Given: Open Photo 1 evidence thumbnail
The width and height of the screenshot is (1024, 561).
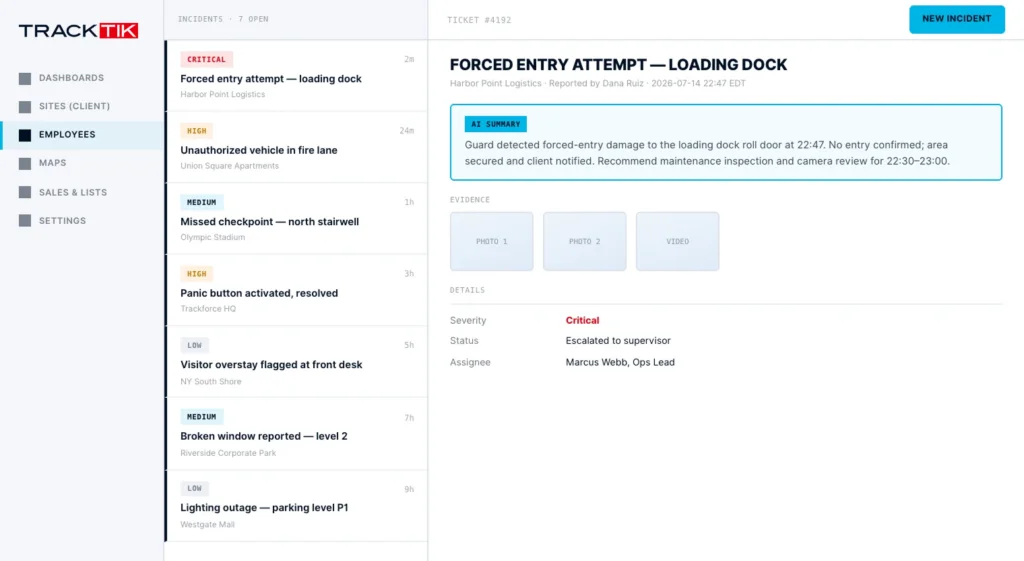Looking at the screenshot, I should 491,241.
